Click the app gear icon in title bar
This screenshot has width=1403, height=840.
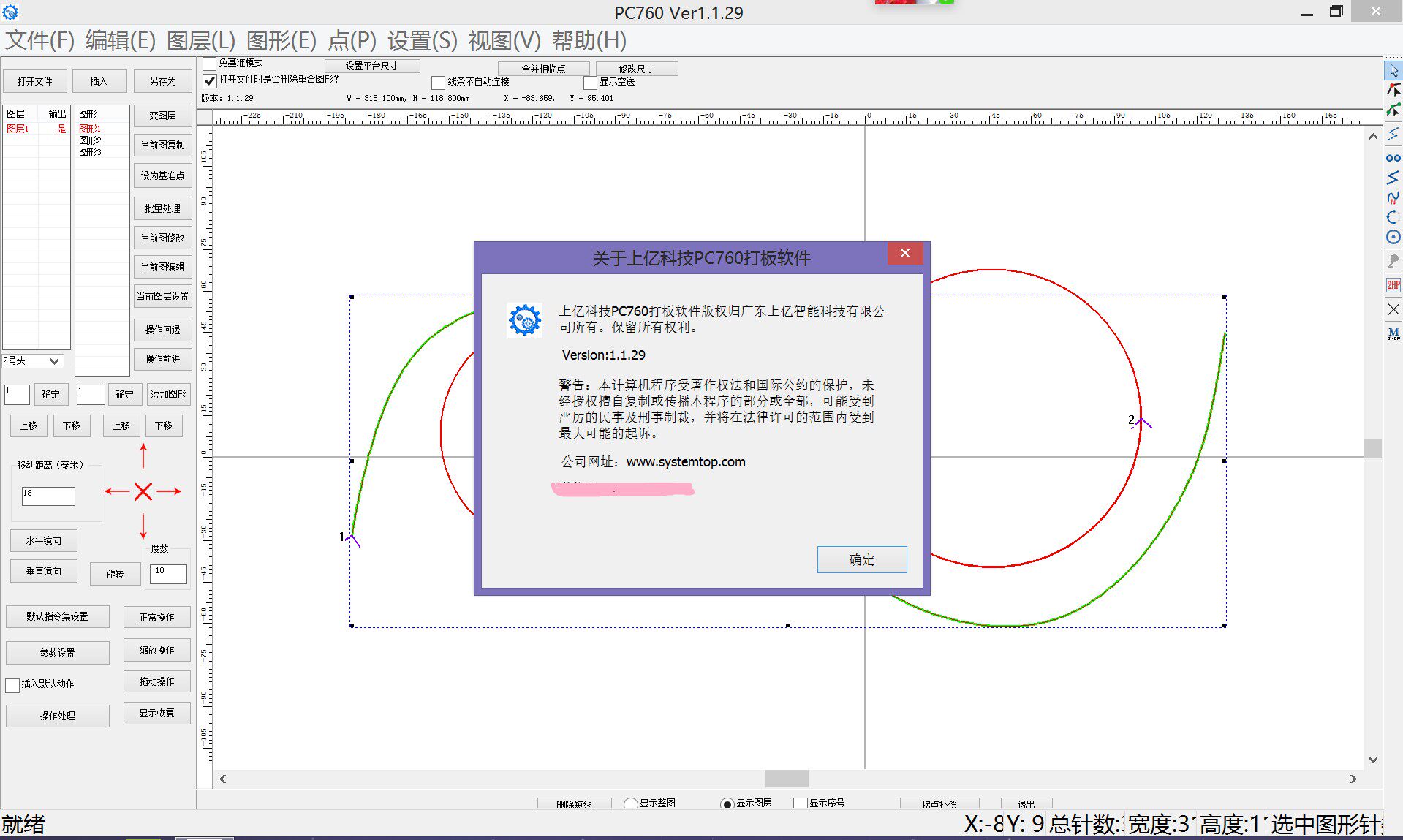[10, 12]
